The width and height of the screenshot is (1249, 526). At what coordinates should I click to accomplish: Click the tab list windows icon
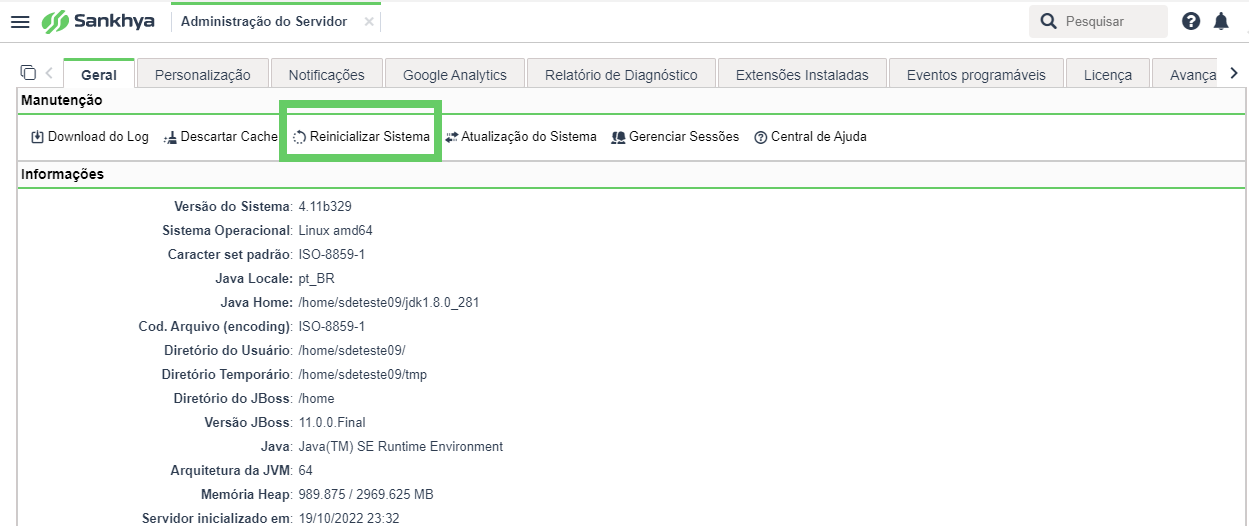coord(28,72)
